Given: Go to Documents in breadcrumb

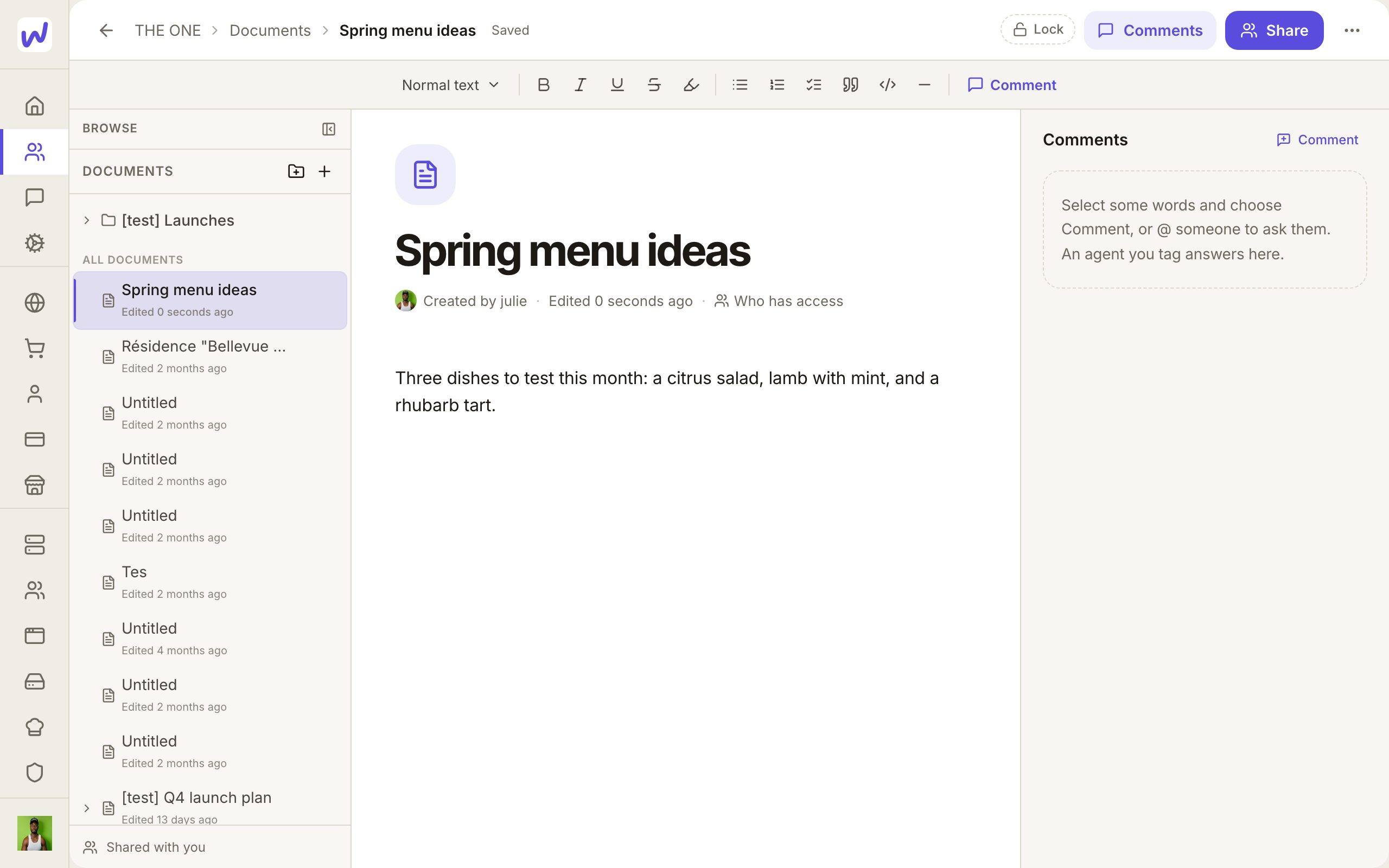Looking at the screenshot, I should coord(270,30).
